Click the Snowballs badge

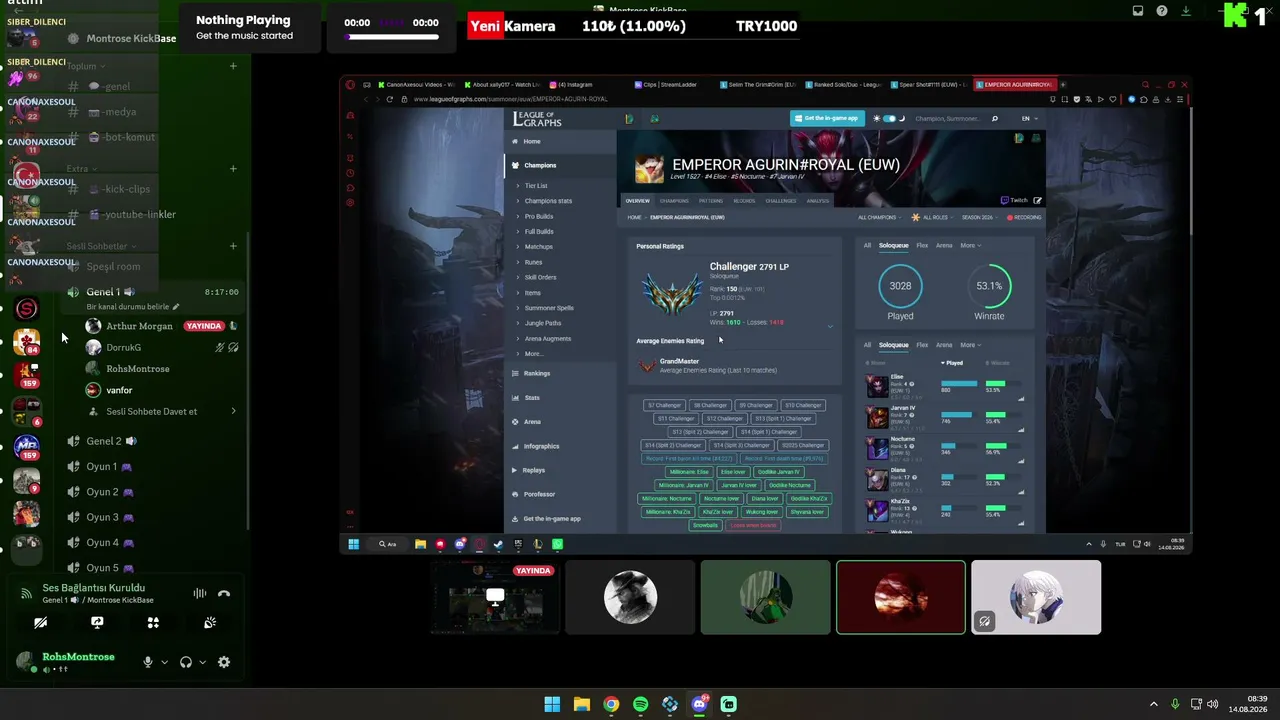coord(705,525)
